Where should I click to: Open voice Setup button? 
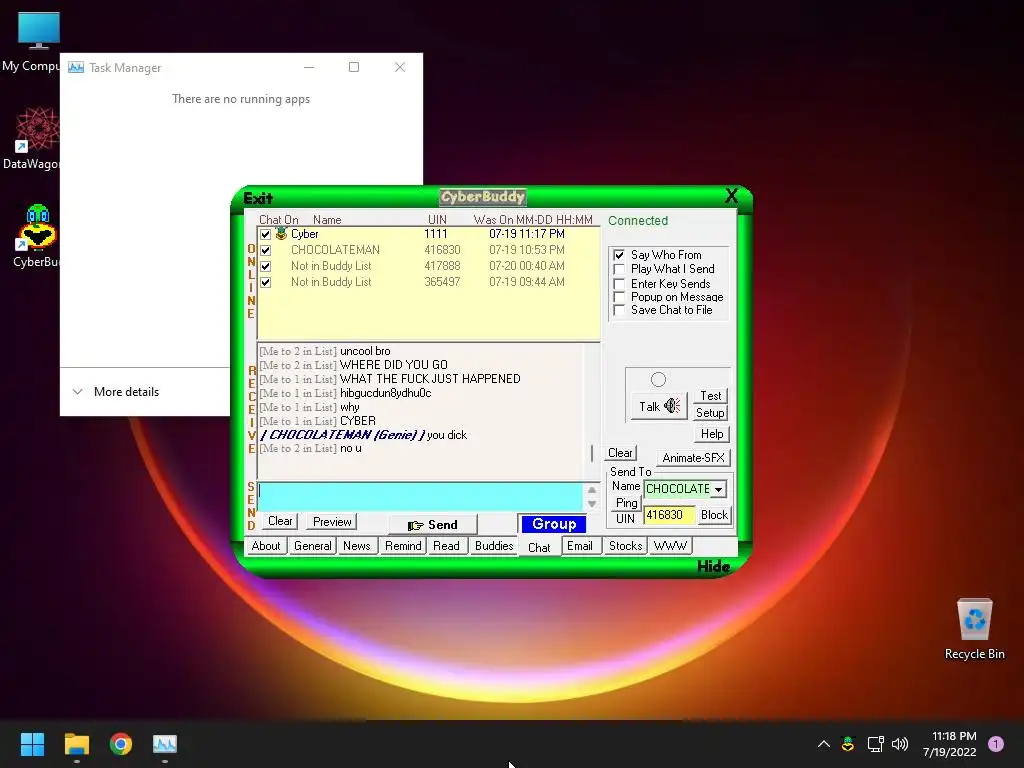[711, 413]
